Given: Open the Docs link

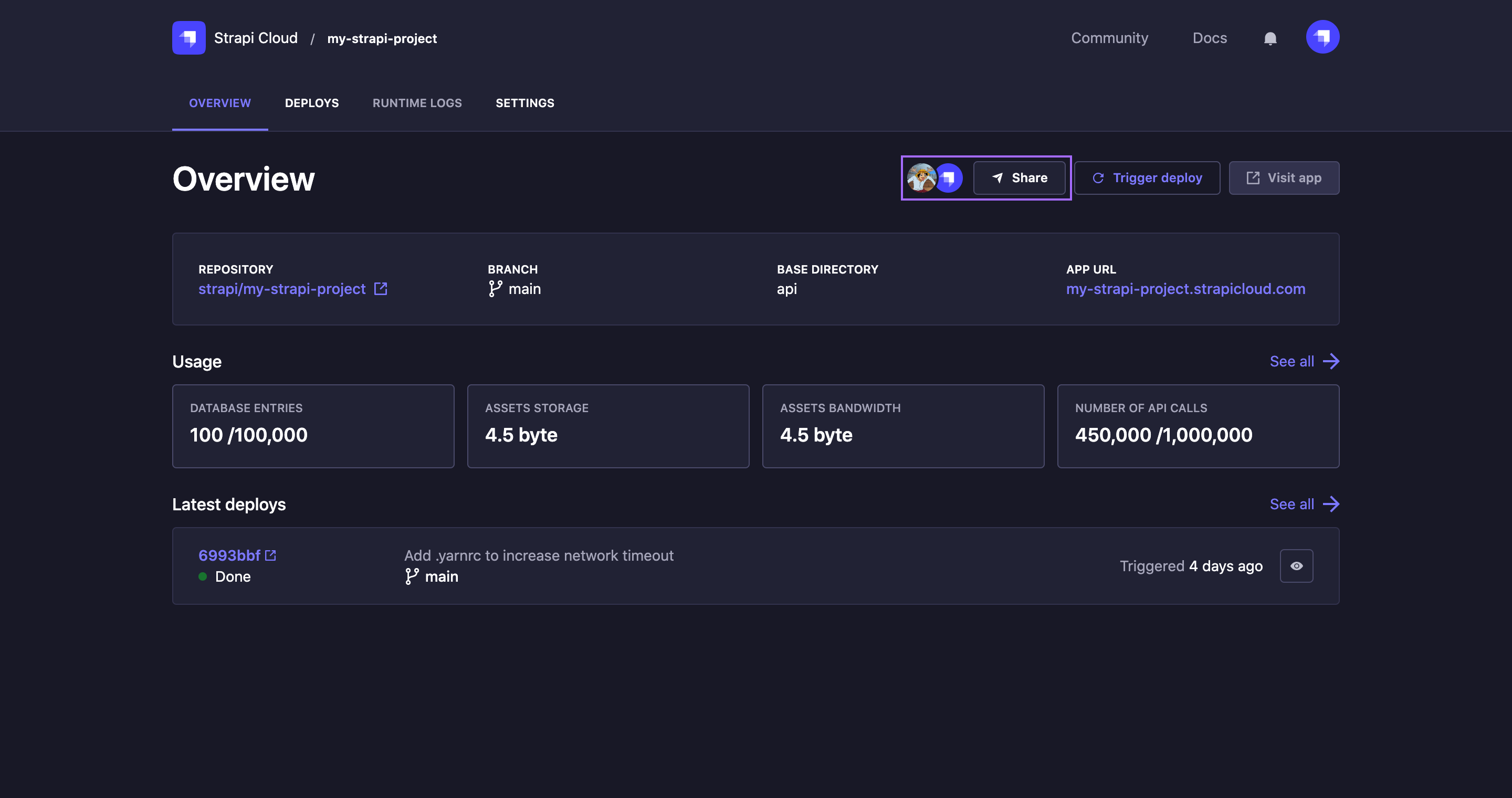Looking at the screenshot, I should pyautogui.click(x=1210, y=38).
